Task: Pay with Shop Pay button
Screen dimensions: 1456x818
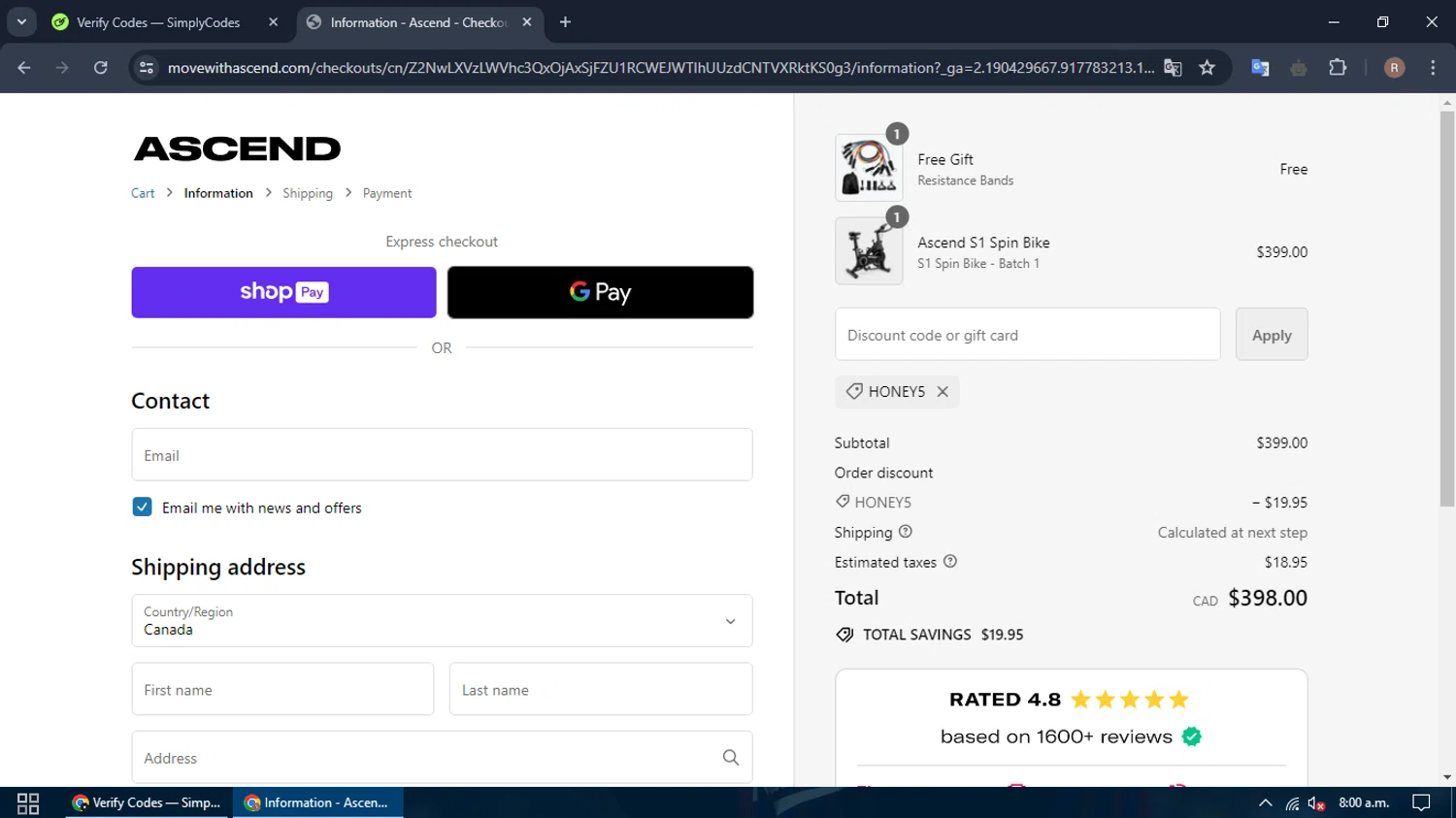Action: (x=283, y=292)
